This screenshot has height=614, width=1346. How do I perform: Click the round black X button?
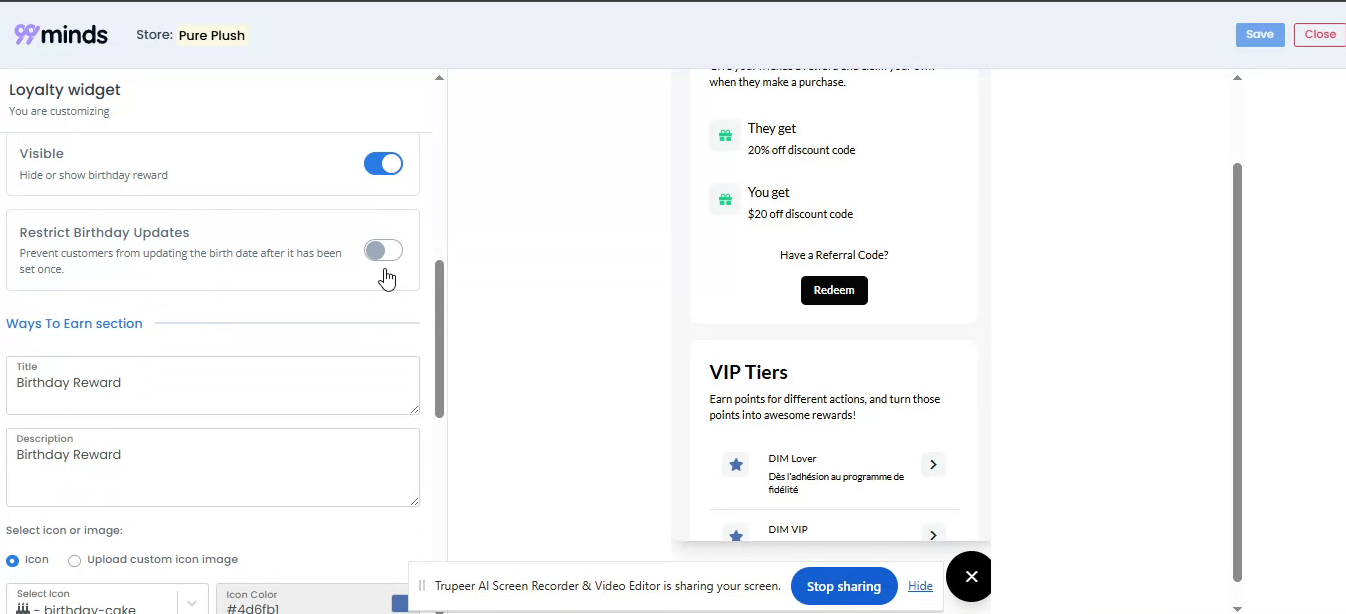tap(970, 576)
